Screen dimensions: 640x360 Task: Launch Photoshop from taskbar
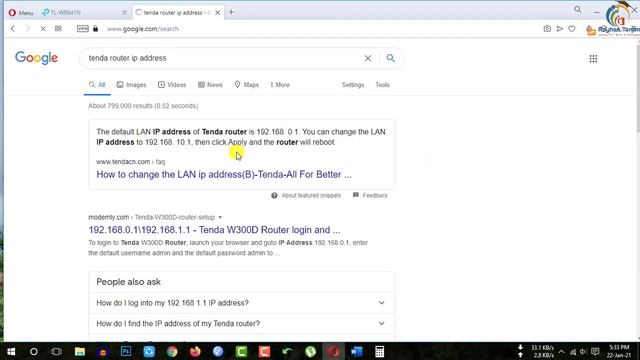[126, 351]
